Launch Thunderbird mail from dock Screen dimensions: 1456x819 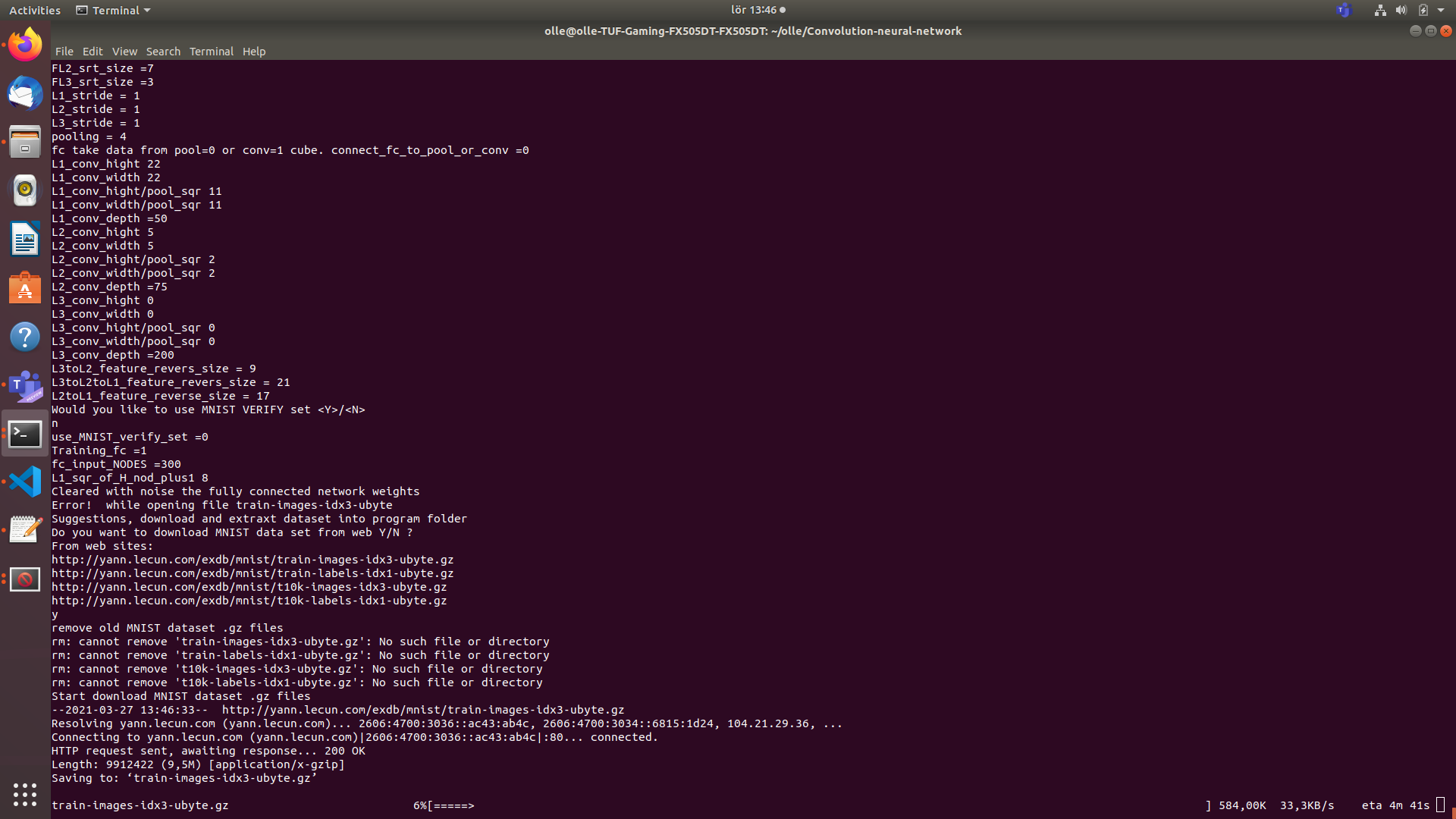tap(25, 93)
